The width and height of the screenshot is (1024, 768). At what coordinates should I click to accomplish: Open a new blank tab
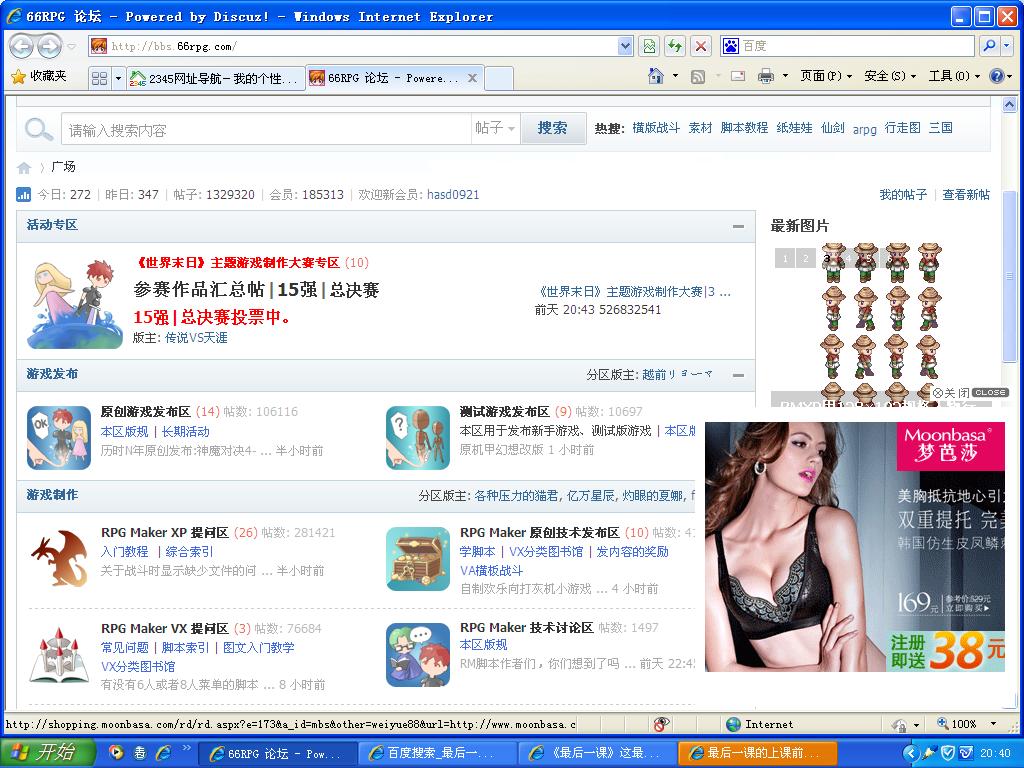click(x=499, y=78)
